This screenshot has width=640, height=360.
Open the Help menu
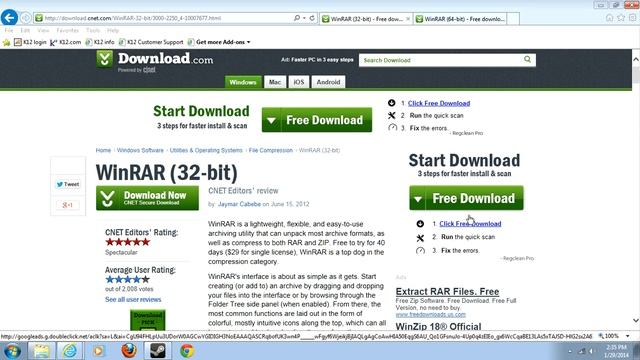coord(113,30)
